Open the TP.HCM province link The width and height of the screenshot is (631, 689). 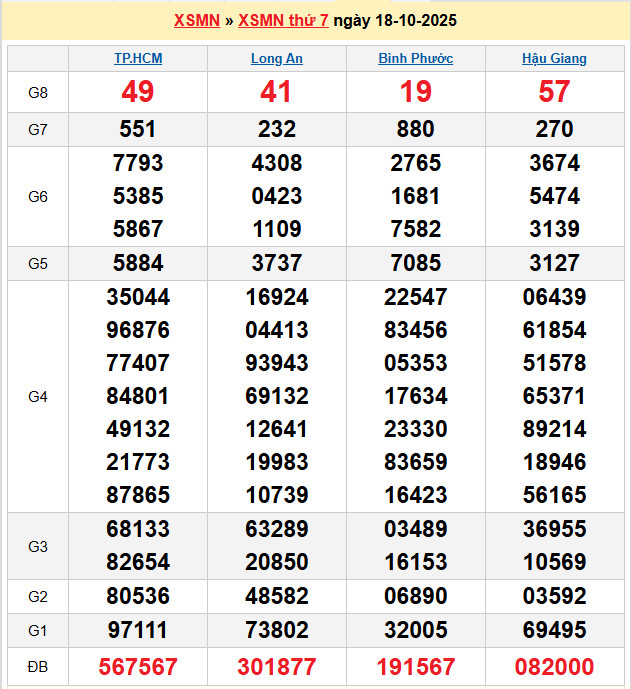tap(138, 59)
